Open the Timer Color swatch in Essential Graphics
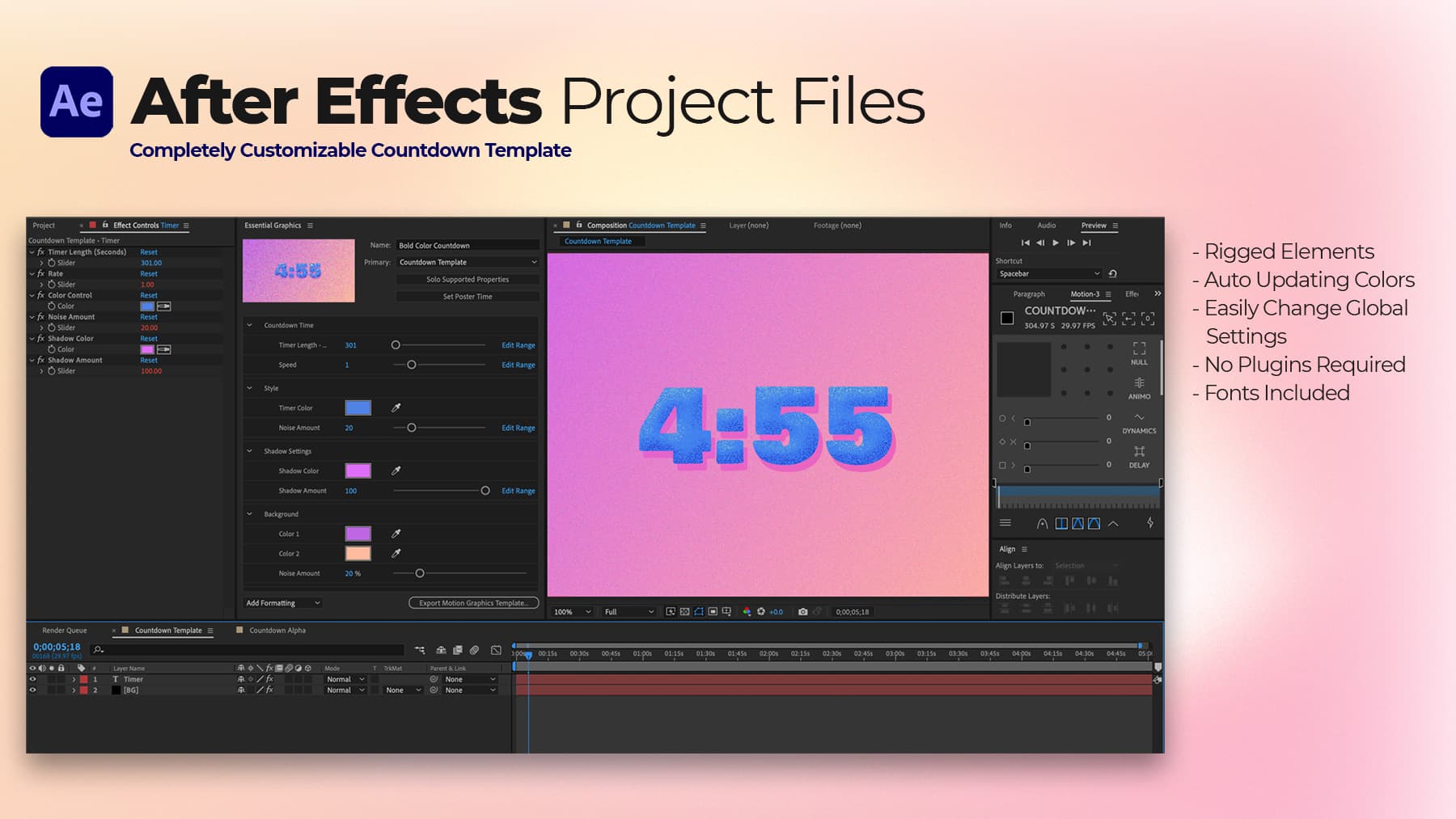The image size is (1456, 819). [358, 407]
